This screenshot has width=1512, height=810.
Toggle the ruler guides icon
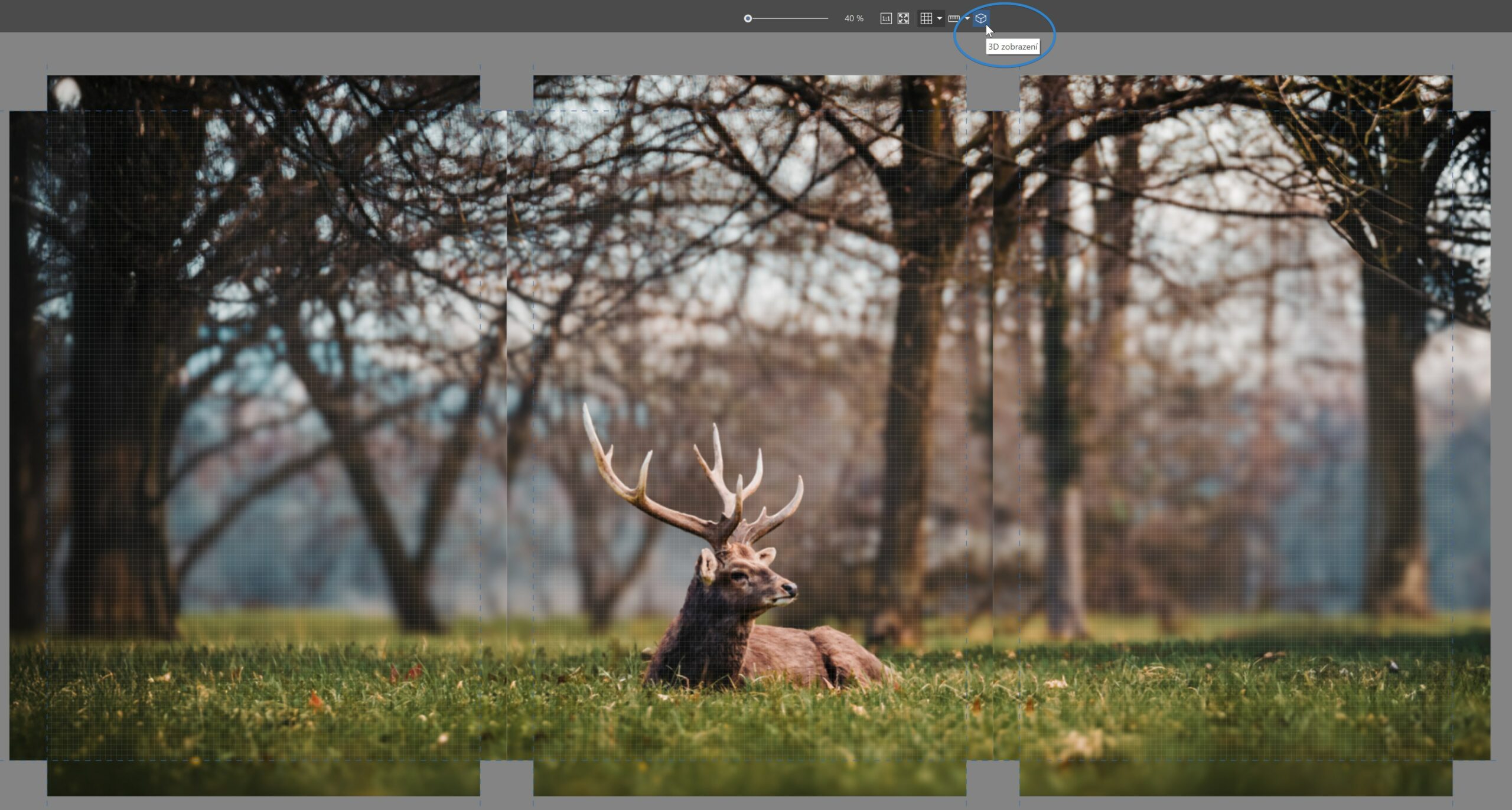pos(953,18)
